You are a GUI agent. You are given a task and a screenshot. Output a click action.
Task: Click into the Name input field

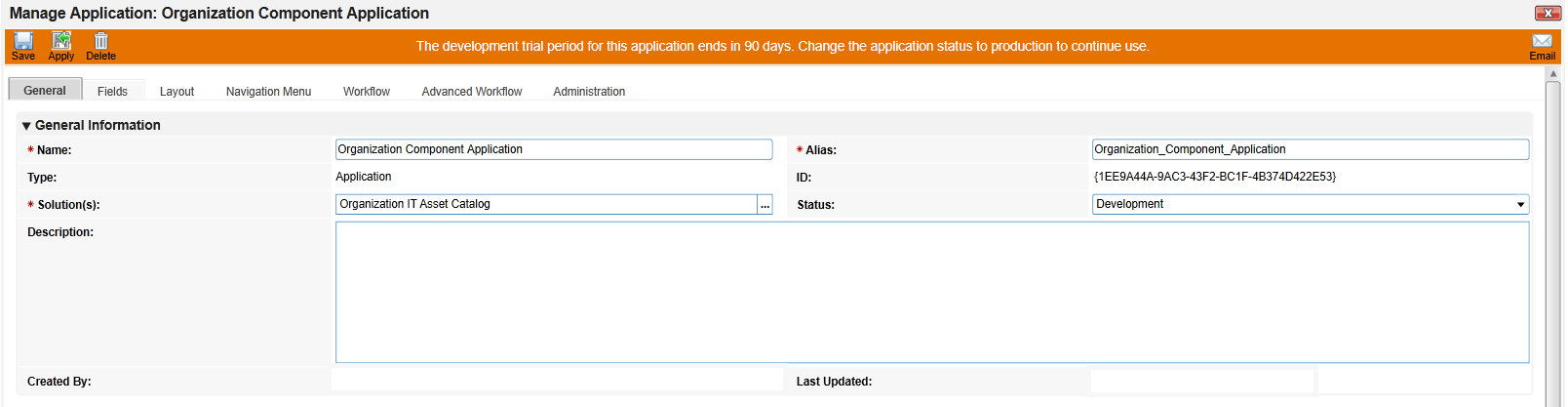(554, 149)
